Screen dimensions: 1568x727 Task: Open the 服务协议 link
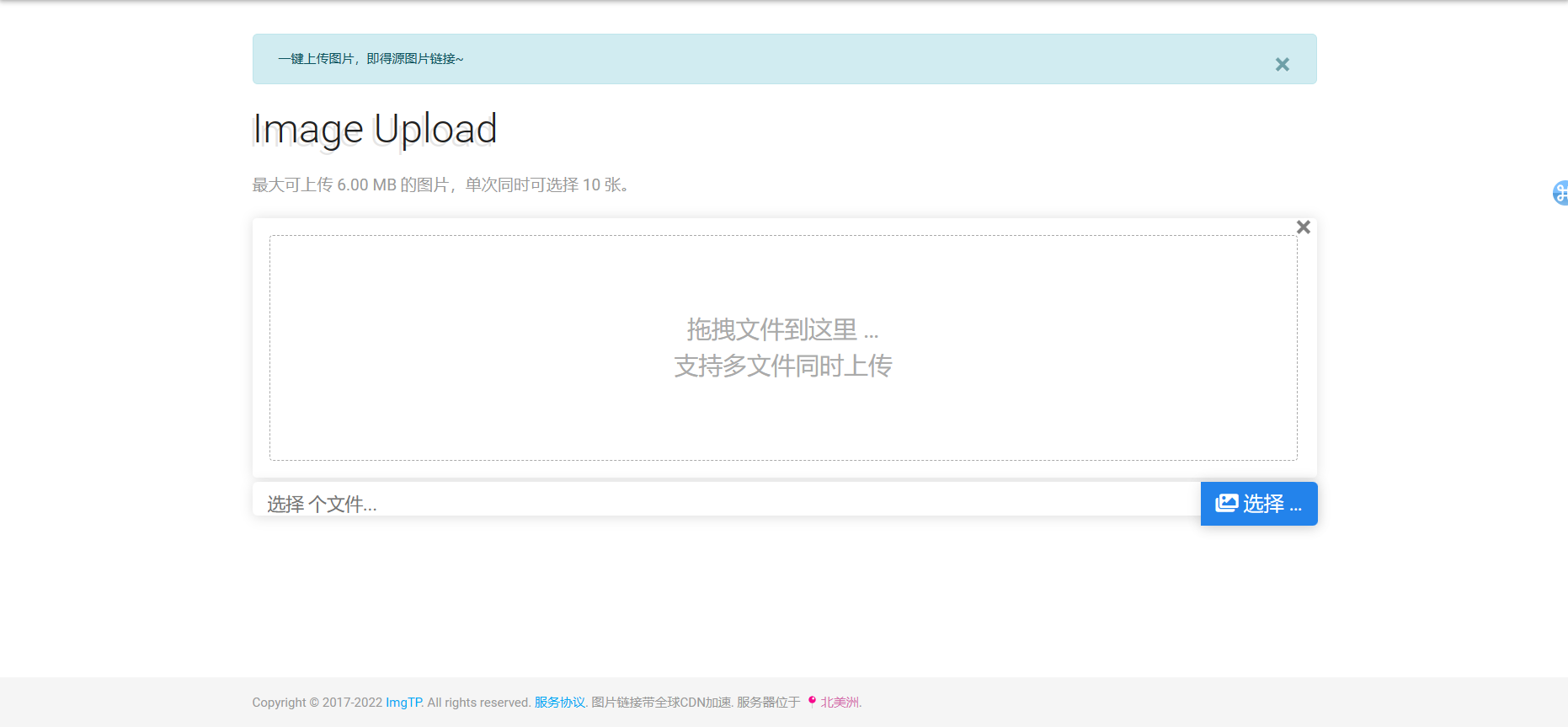coord(560,703)
